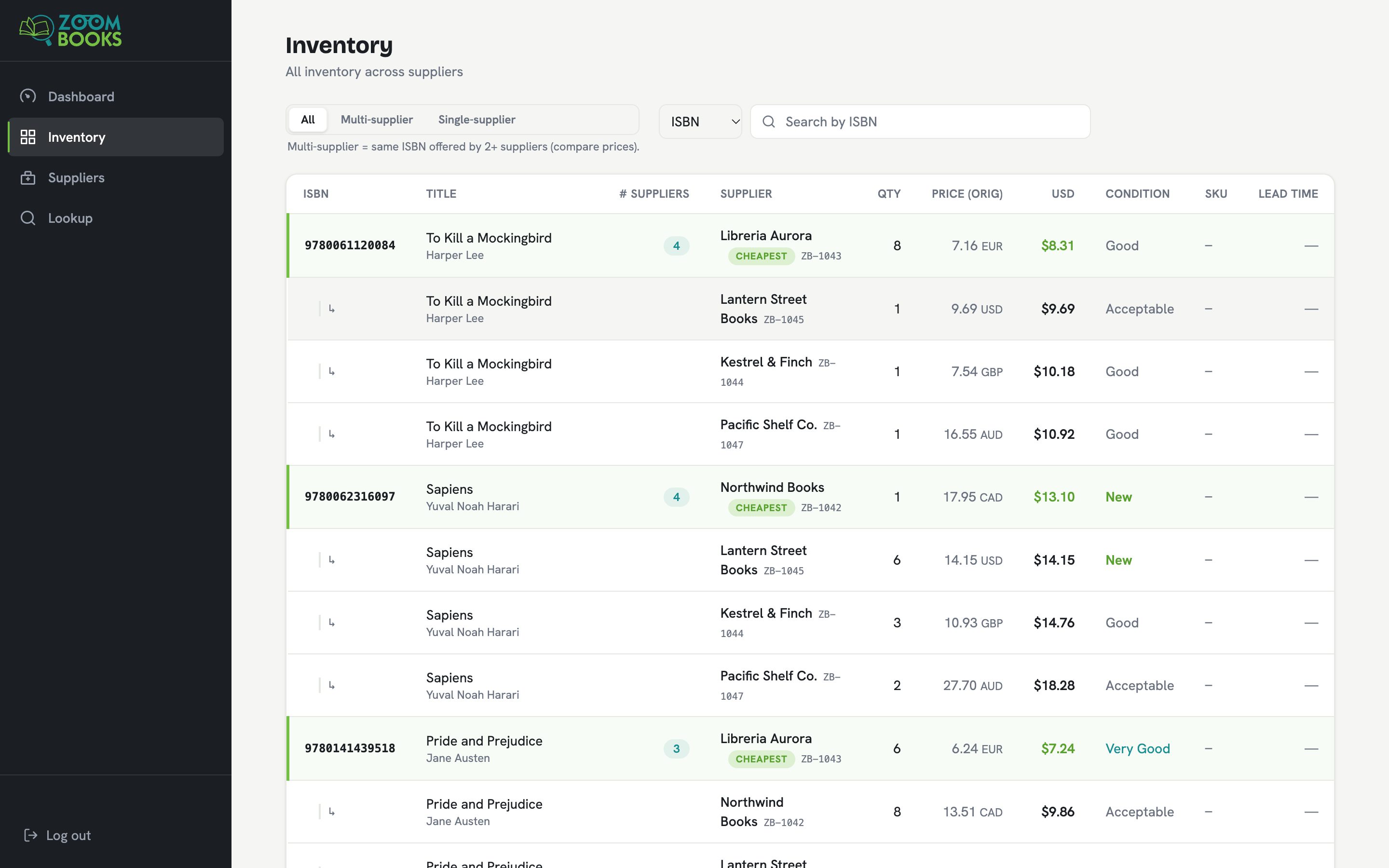Click the child-row arrow beside Pacific Shelf Sapiens
Viewport: 1389px width, 868px height.
coord(331,685)
